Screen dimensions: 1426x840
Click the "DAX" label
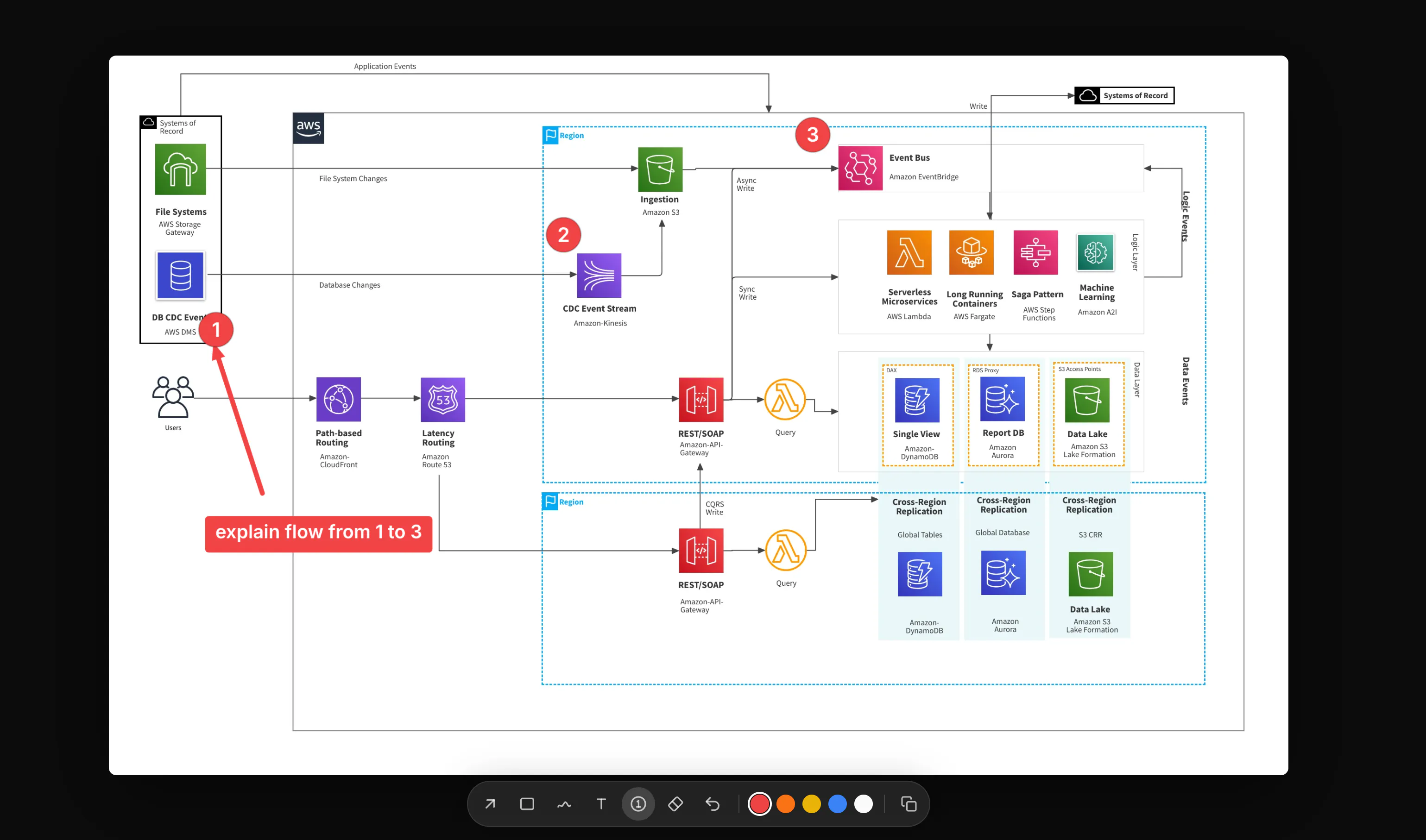[891, 370]
